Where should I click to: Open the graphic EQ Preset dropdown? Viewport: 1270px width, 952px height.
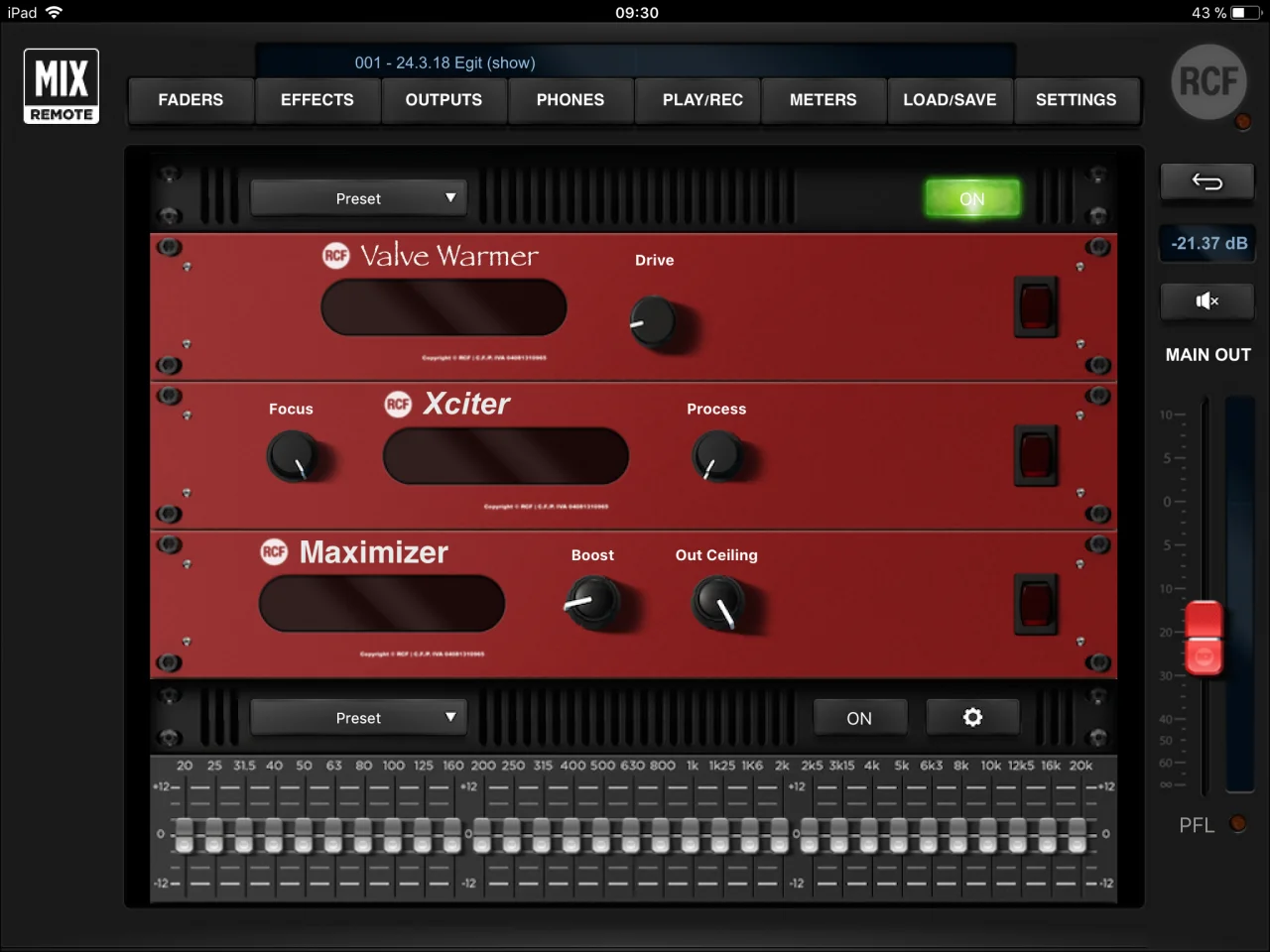tap(359, 718)
